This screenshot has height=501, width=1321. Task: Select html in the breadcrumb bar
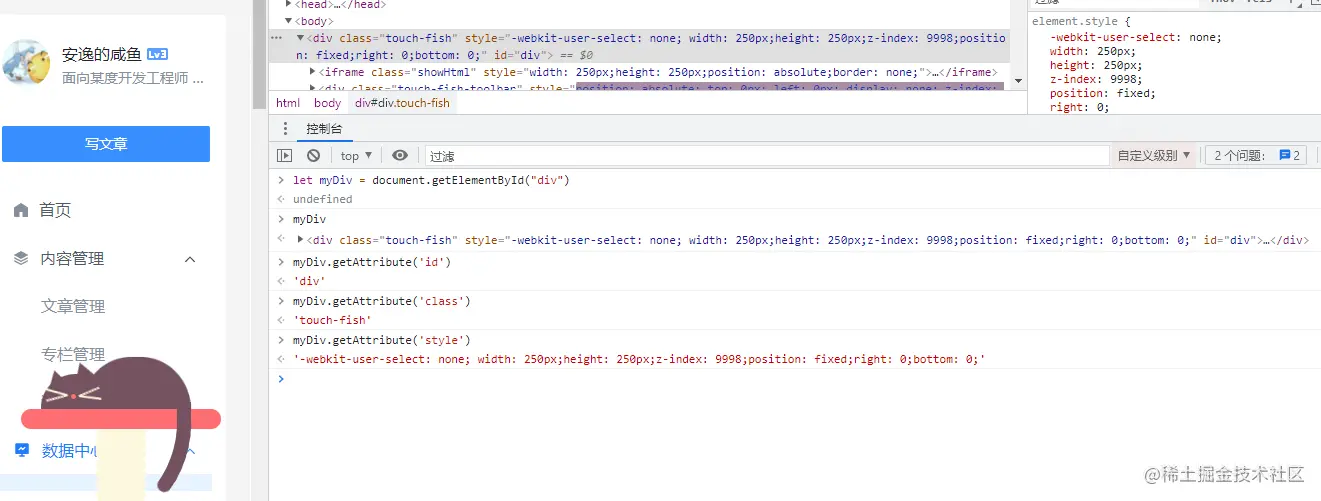pos(288,103)
